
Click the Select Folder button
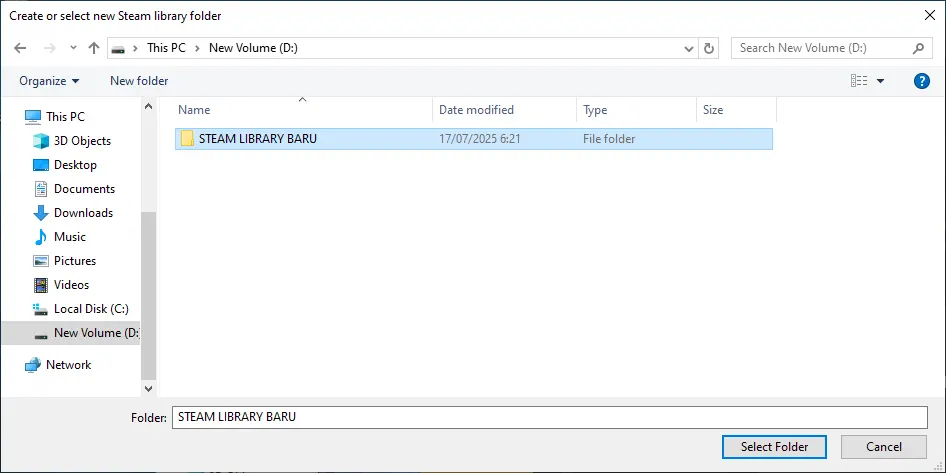774,447
